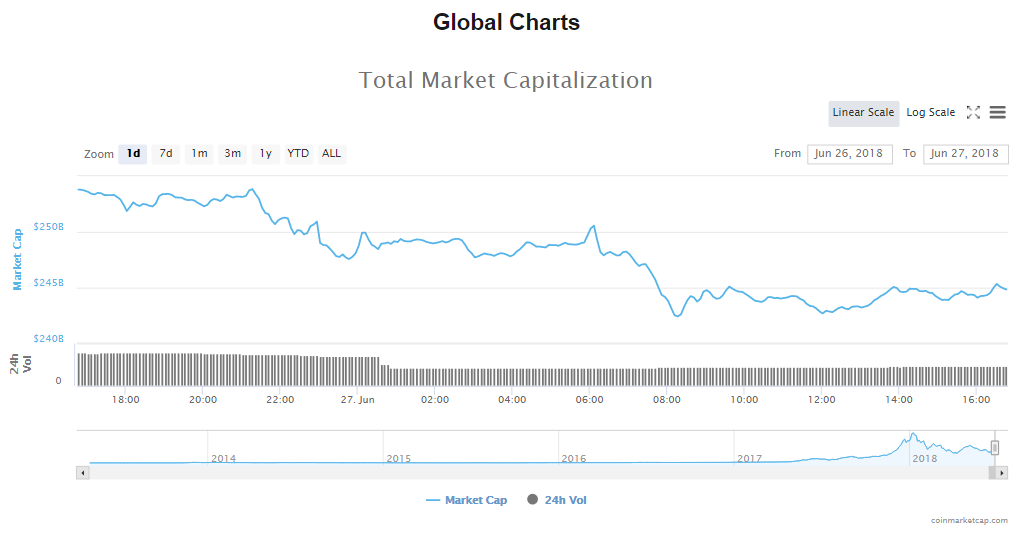Open the From date field
The image size is (1023, 533).
849,154
